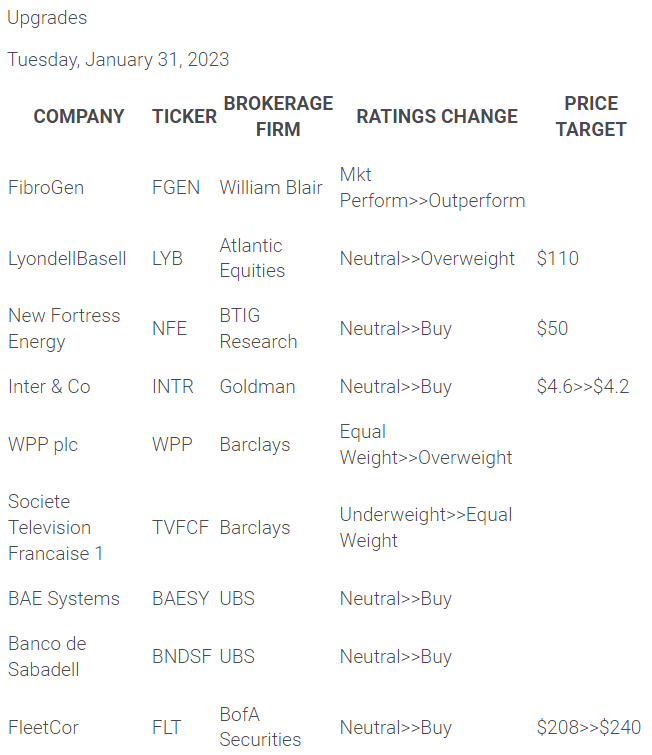Click the FibroGen company name
This screenshot has width=652, height=755.
[46, 188]
